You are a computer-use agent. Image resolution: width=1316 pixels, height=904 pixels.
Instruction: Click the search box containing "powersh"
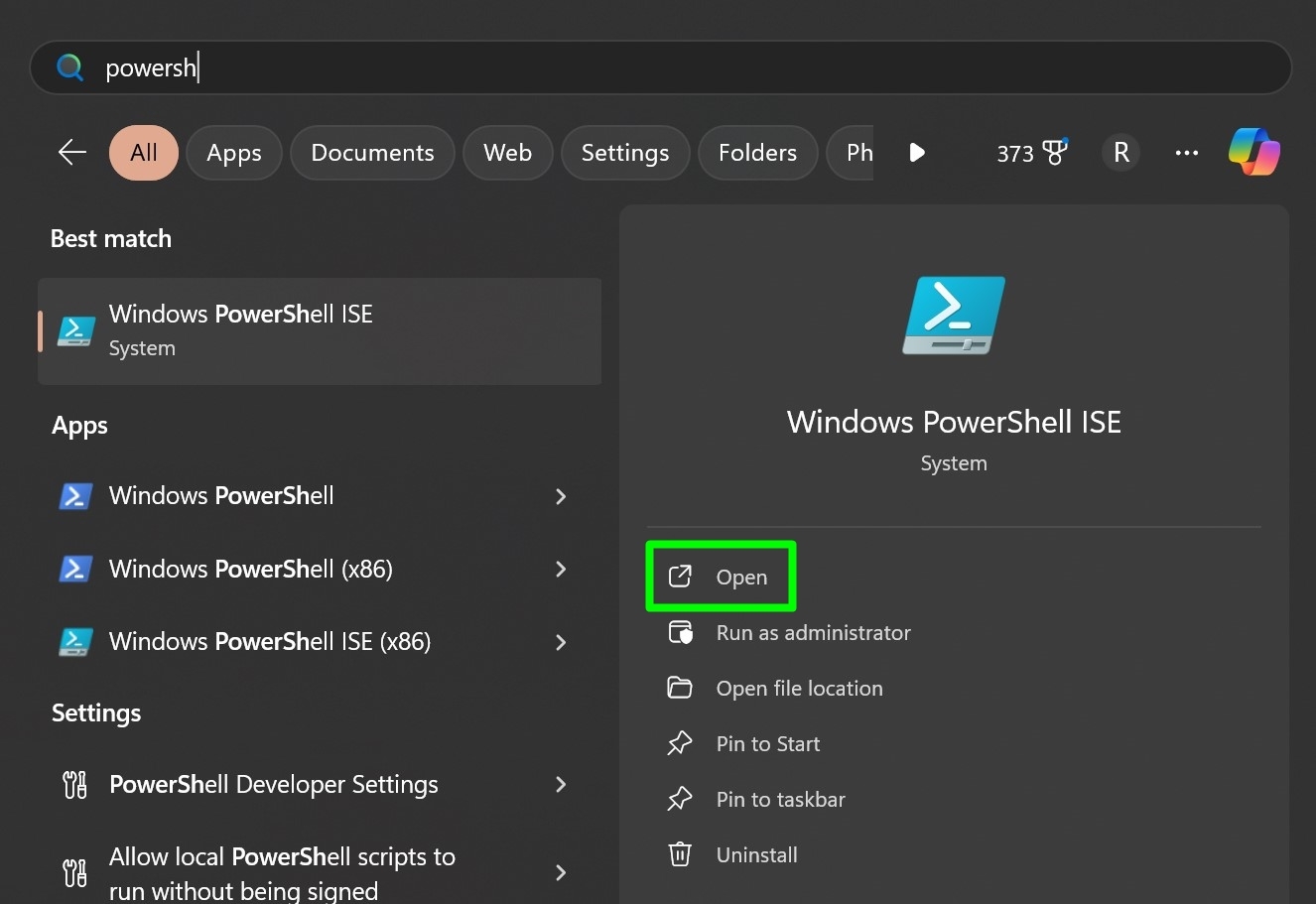[x=661, y=67]
